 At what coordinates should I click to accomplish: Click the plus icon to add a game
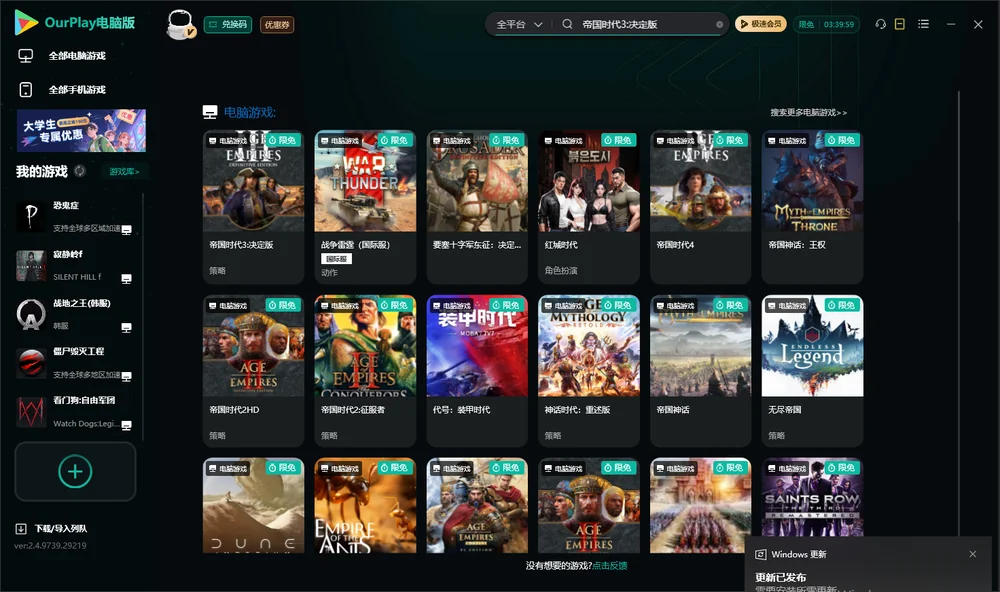75,471
